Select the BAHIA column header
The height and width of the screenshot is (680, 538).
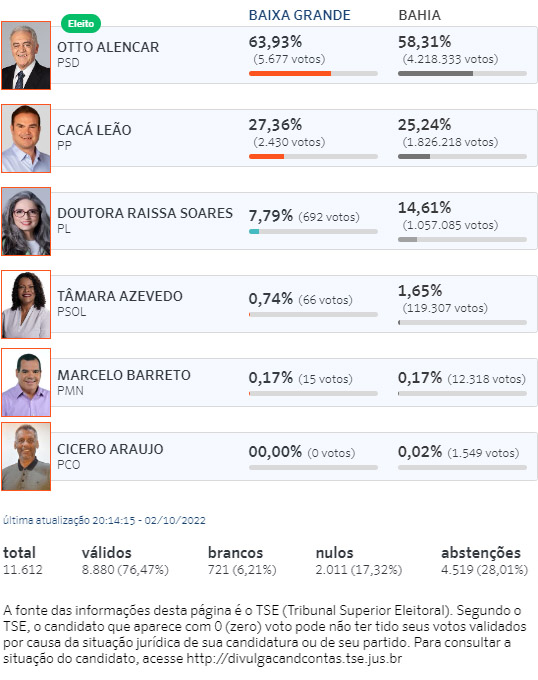click(419, 15)
